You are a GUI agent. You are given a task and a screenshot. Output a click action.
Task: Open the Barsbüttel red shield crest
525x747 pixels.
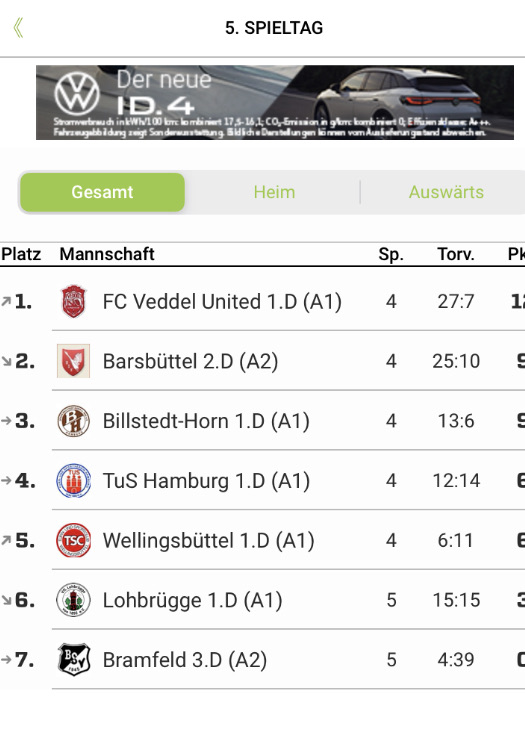tap(73, 361)
